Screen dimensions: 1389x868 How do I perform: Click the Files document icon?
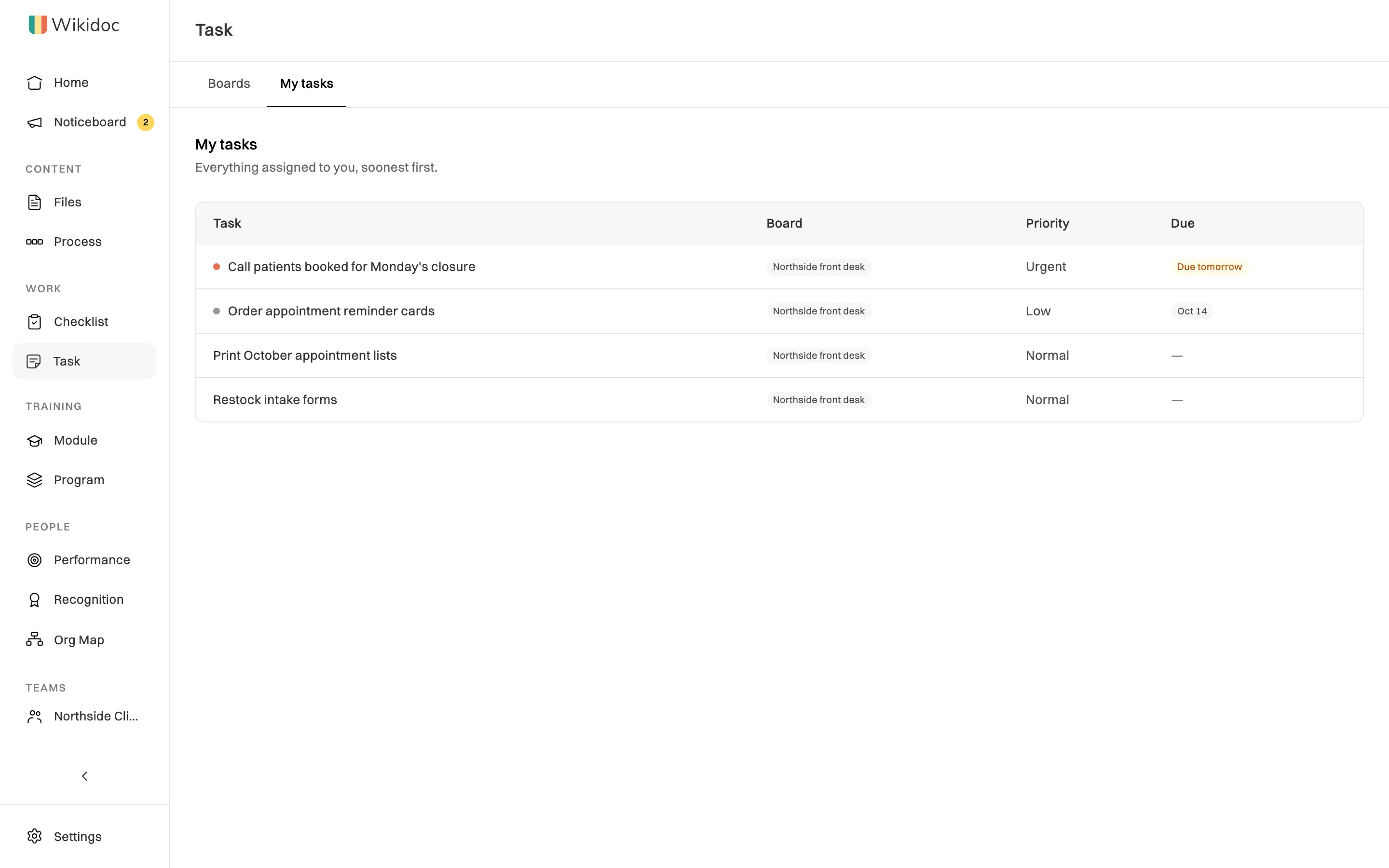[x=34, y=202]
